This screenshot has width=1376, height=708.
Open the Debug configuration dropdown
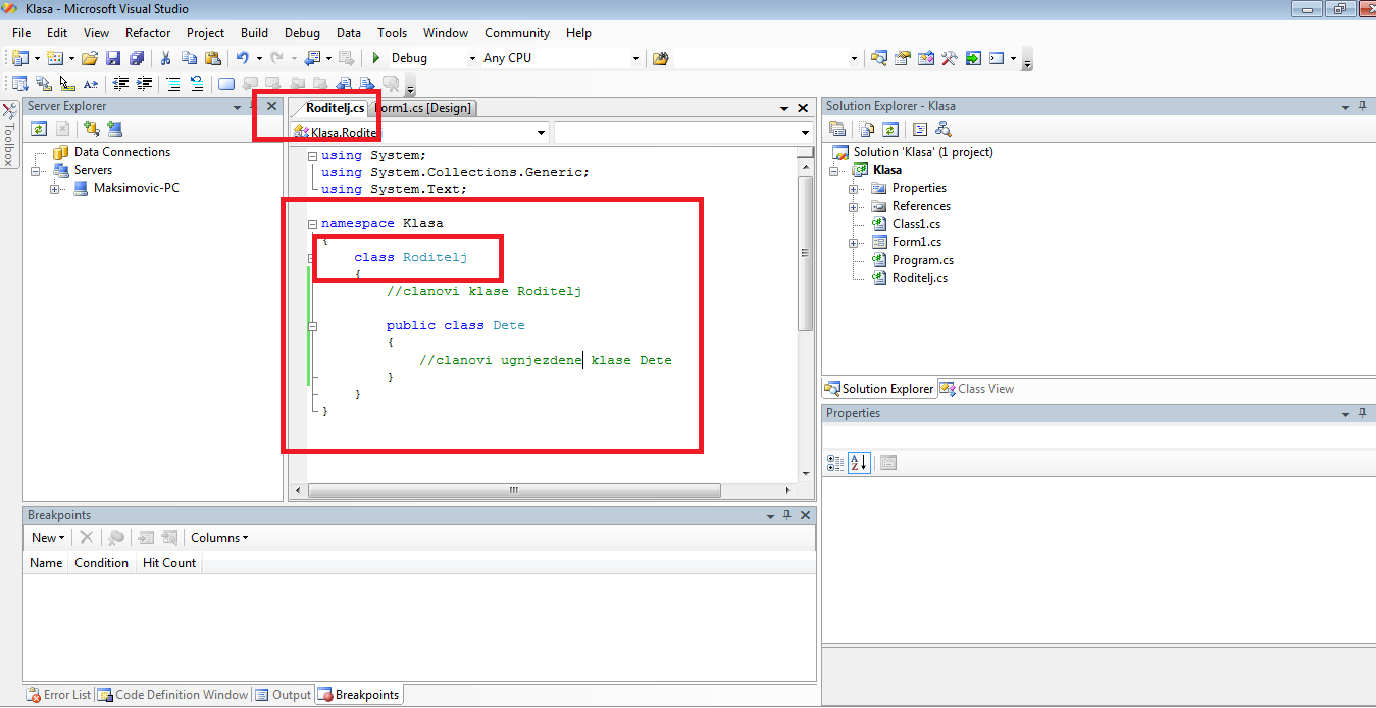tap(472, 59)
